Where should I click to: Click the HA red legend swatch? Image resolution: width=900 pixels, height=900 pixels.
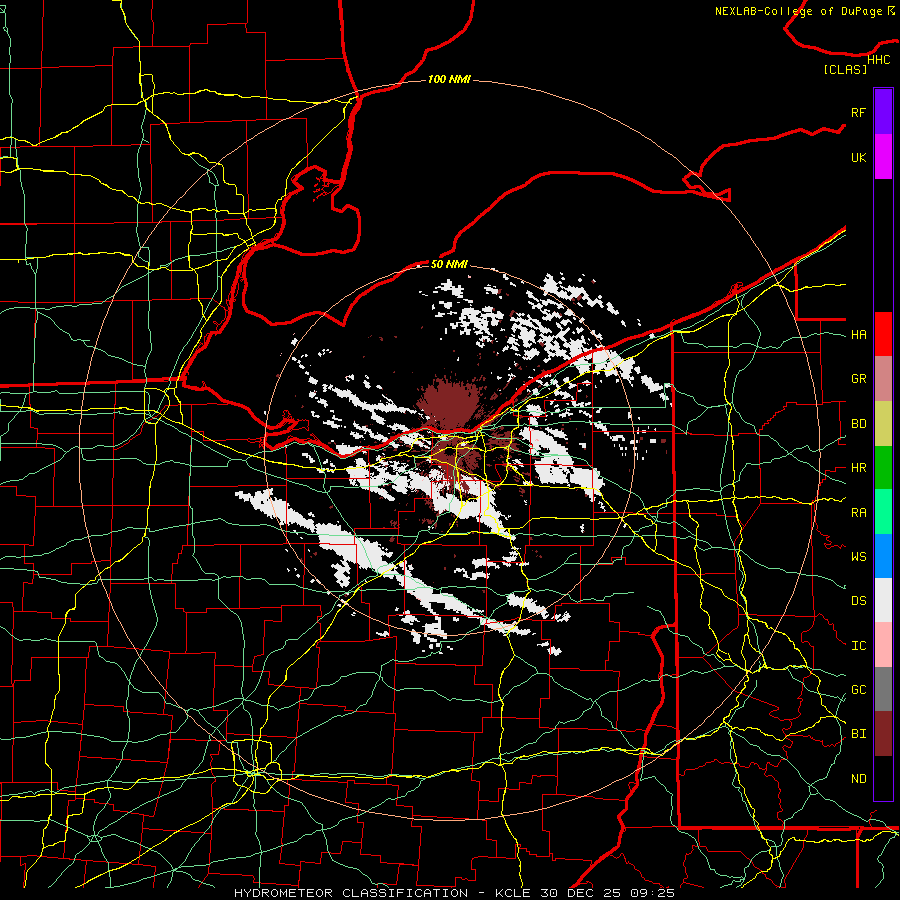(x=883, y=334)
